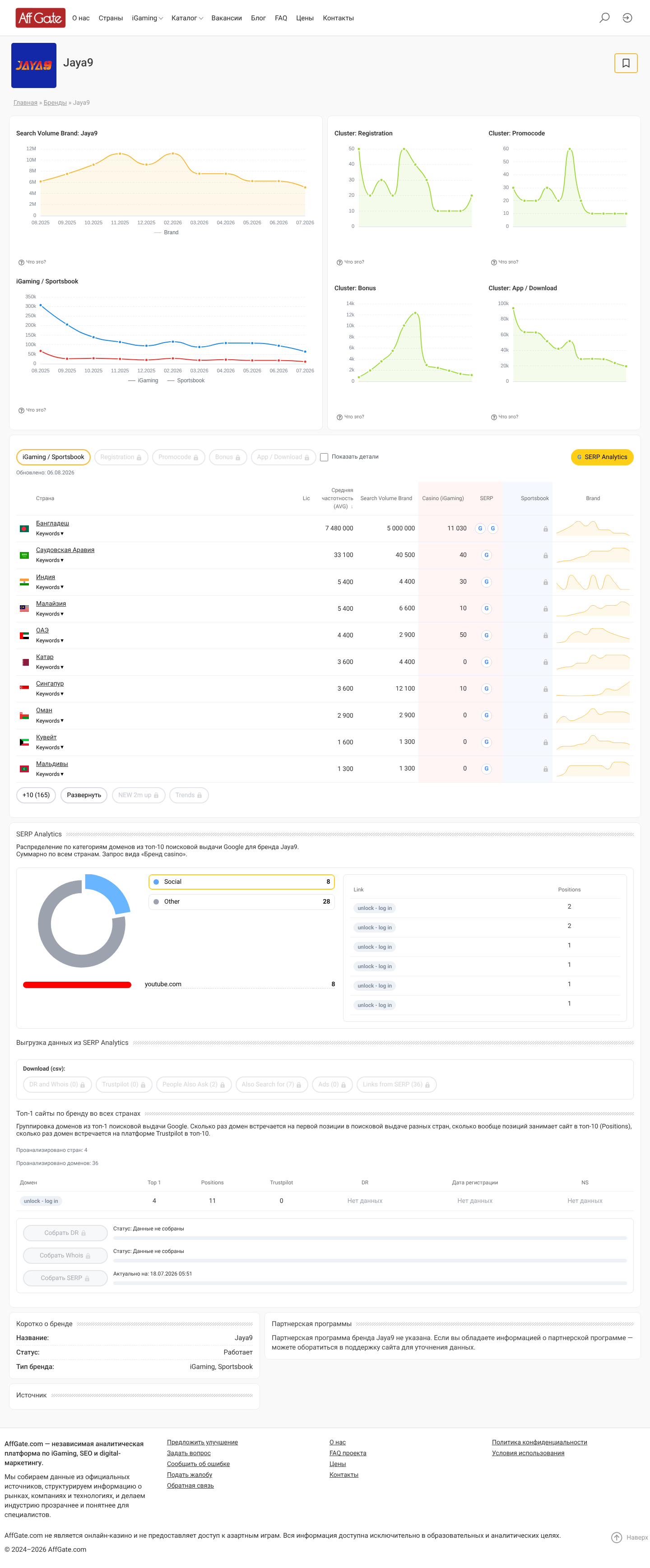The width and height of the screenshot is (650, 1568).
Task: Expand Keywords under Малайзия
Action: click(50, 614)
